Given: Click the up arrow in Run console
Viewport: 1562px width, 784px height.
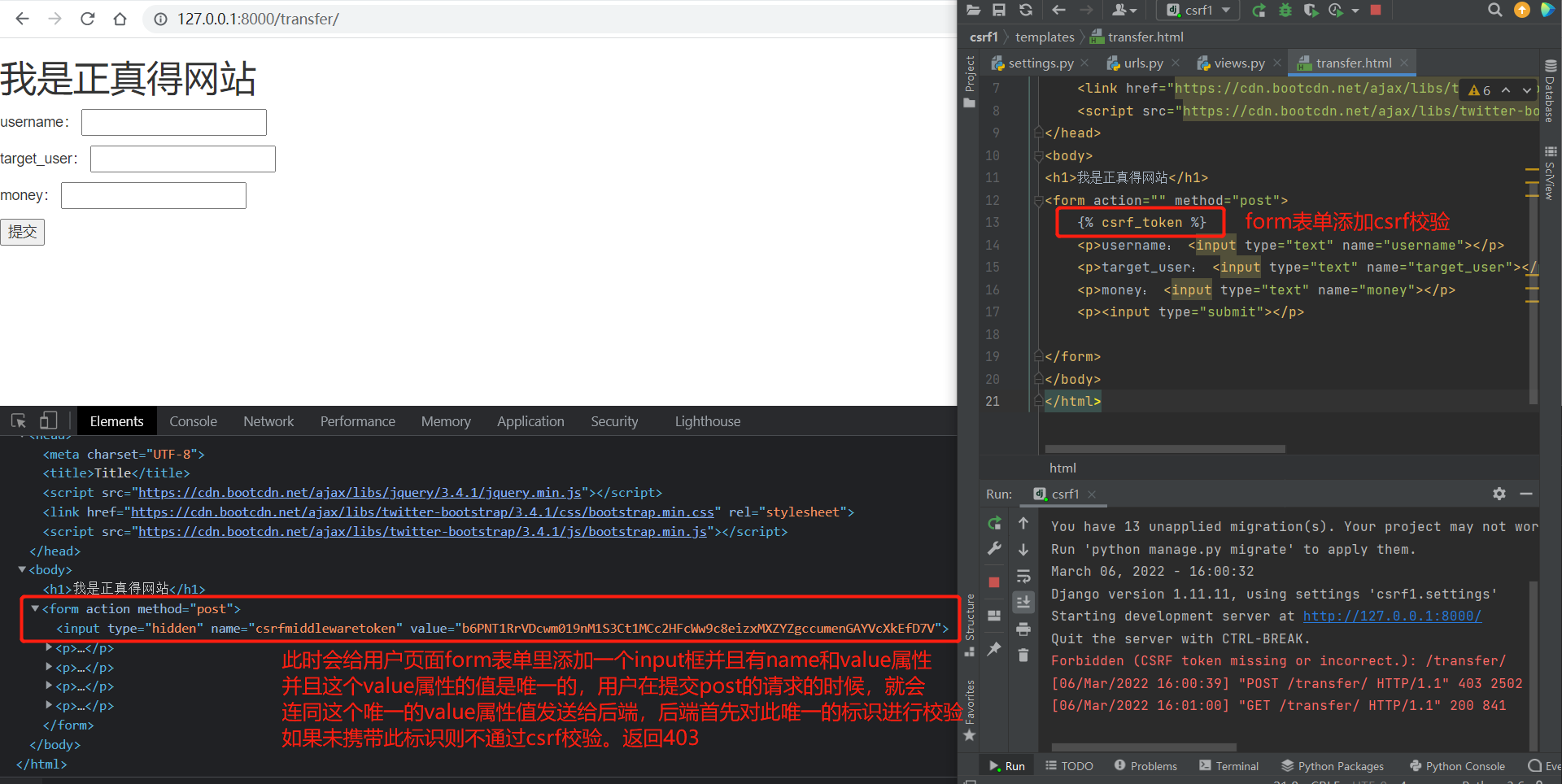Looking at the screenshot, I should [1023, 523].
